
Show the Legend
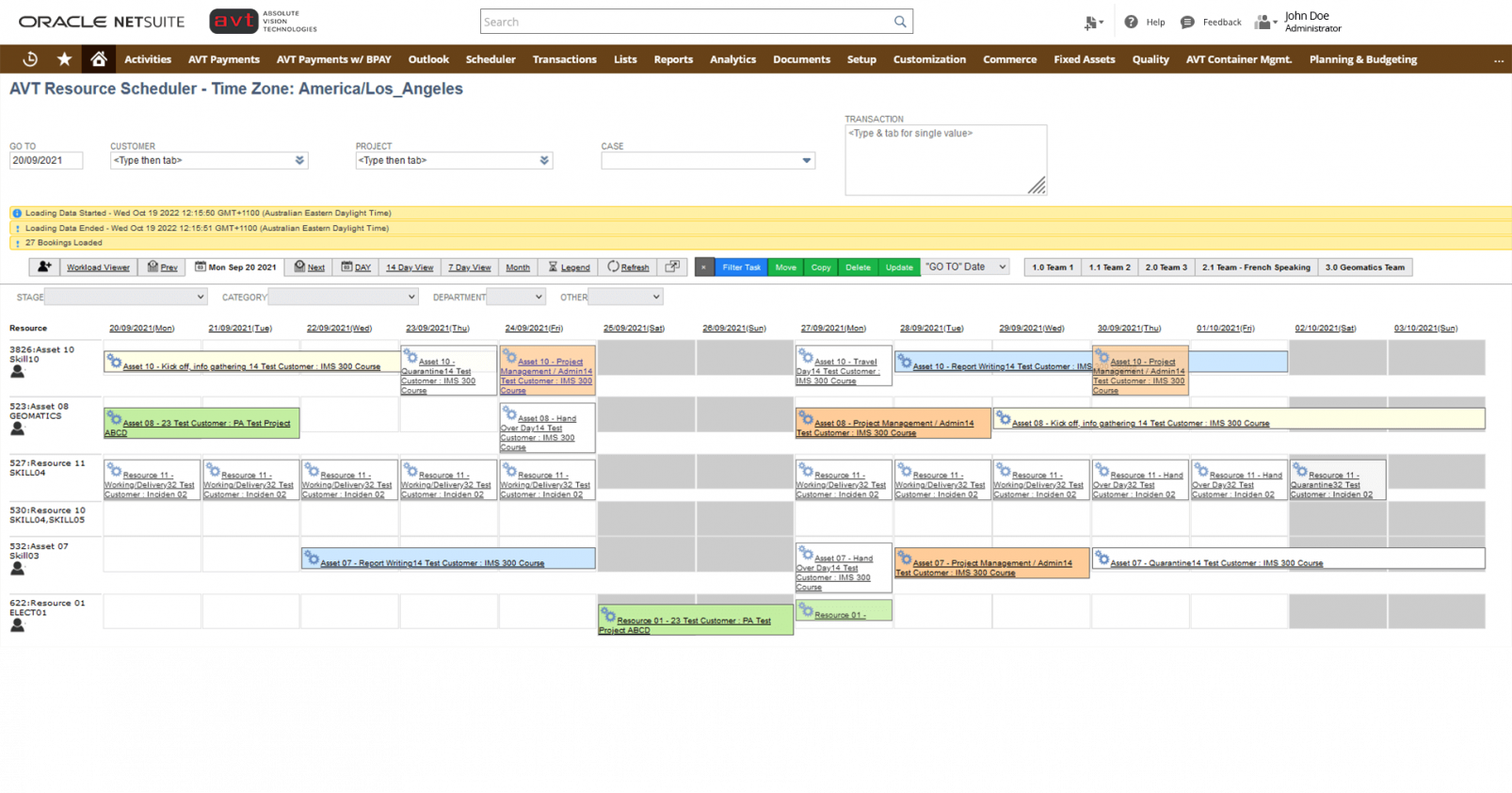click(569, 267)
